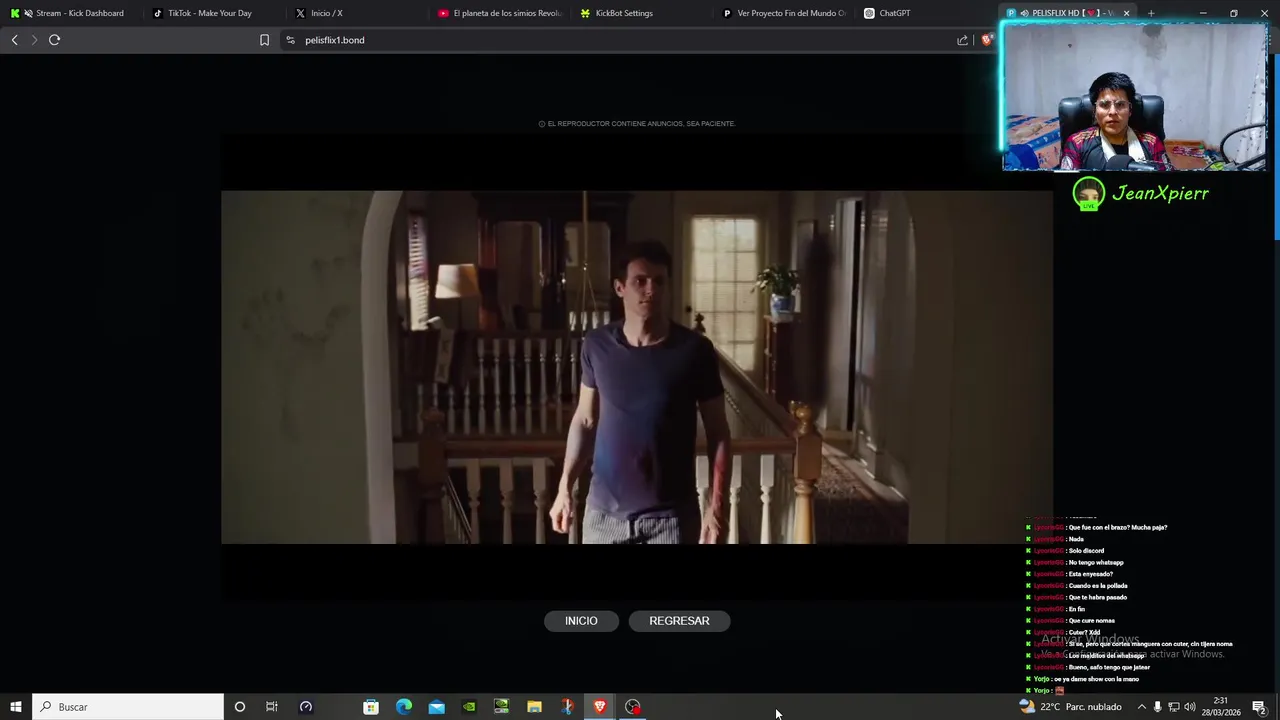The height and width of the screenshot is (720, 1280).
Task: Click chat message 'Que fue con el brazo? Mucha paja?'
Action: point(1118,527)
